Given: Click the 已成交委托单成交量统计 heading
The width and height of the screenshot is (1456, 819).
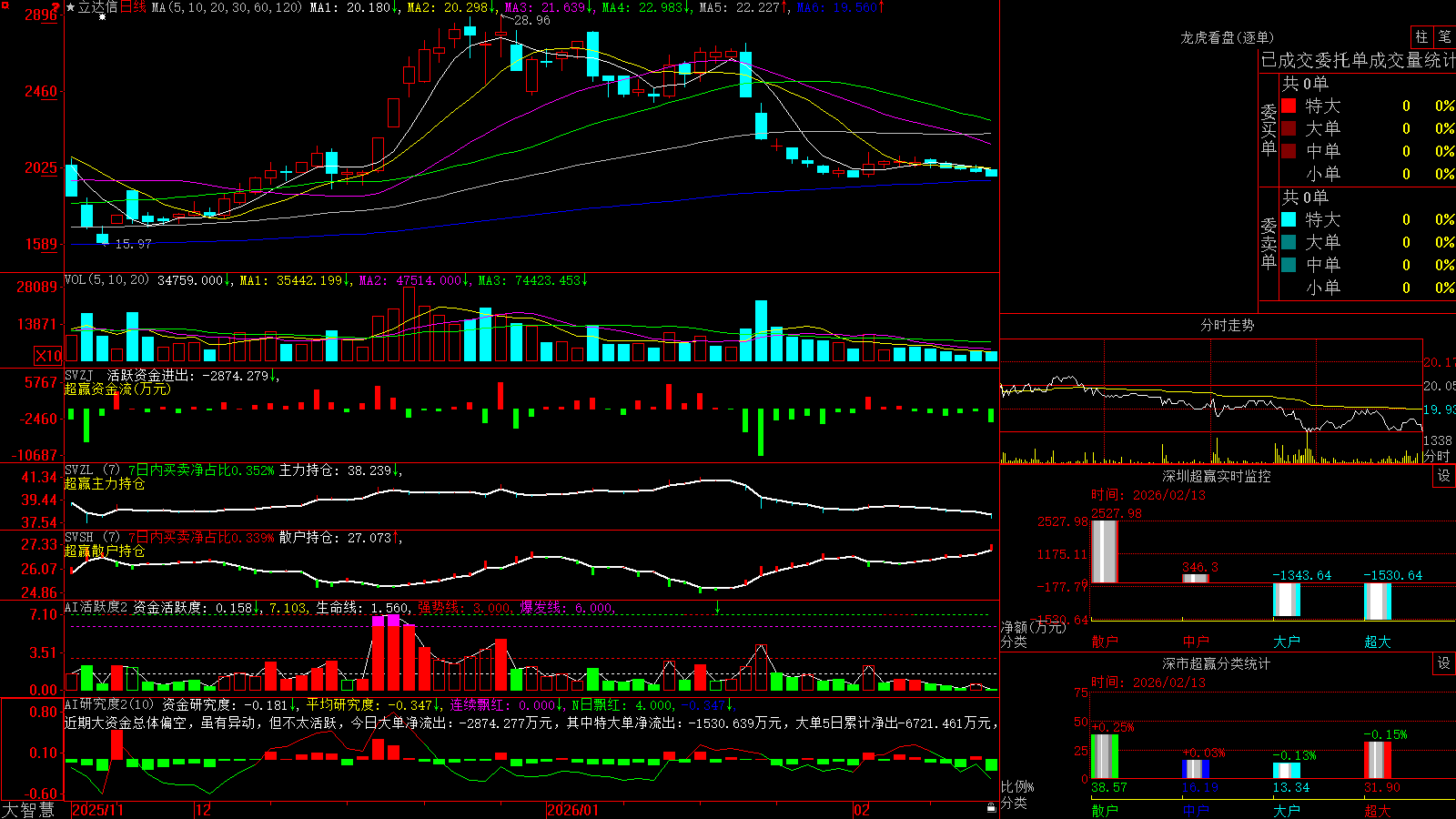Looking at the screenshot, I should coord(1358,61).
